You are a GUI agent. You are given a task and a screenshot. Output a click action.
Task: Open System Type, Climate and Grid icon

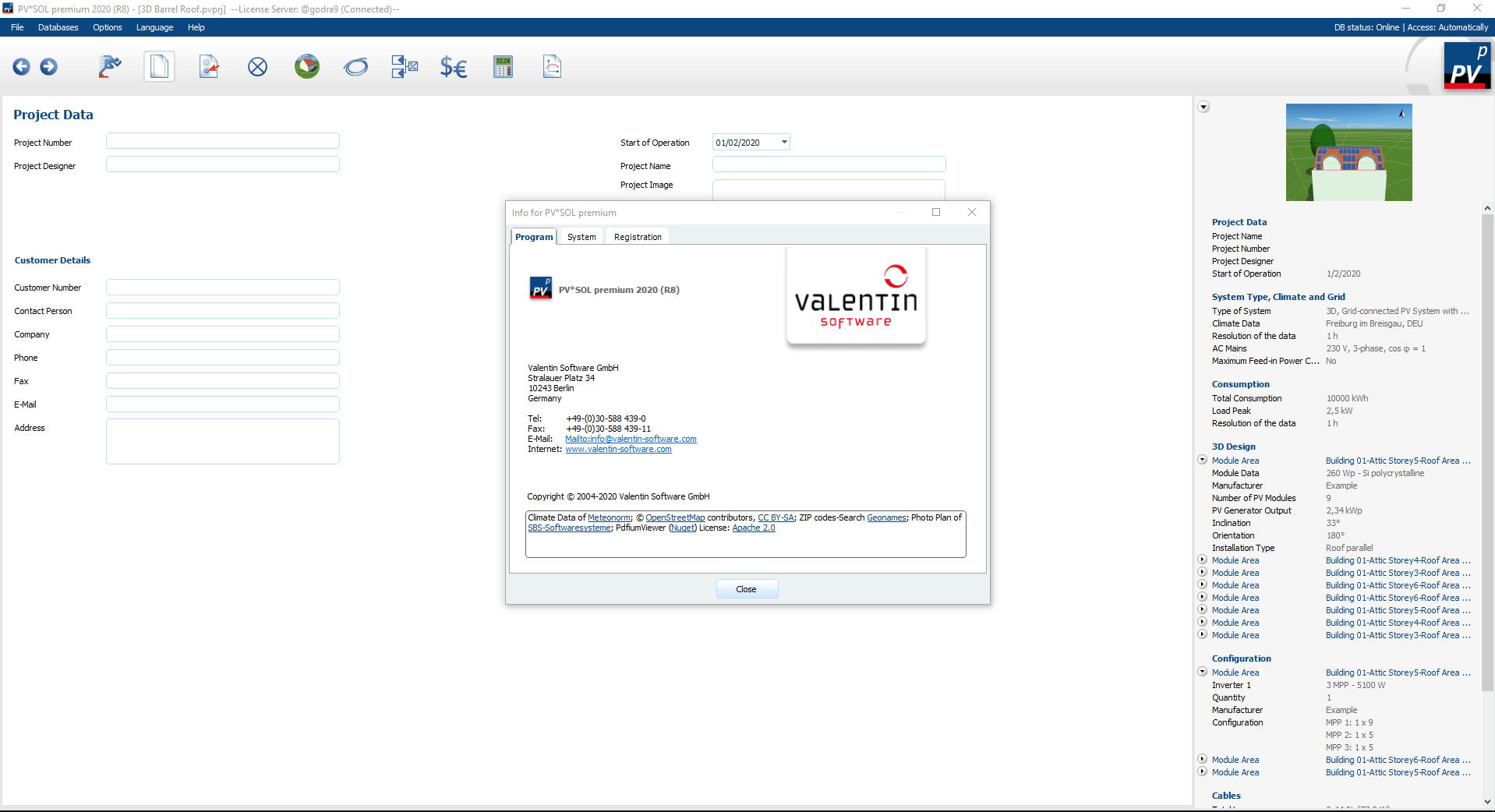(x=209, y=67)
